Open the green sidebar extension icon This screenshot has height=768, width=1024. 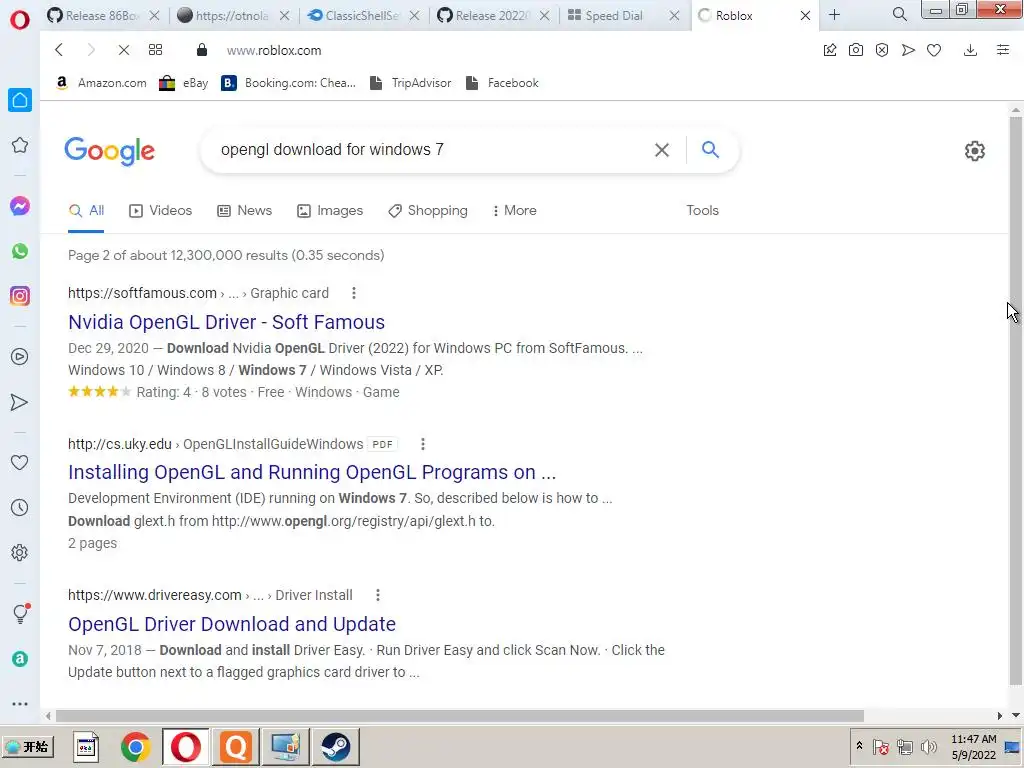(x=20, y=659)
